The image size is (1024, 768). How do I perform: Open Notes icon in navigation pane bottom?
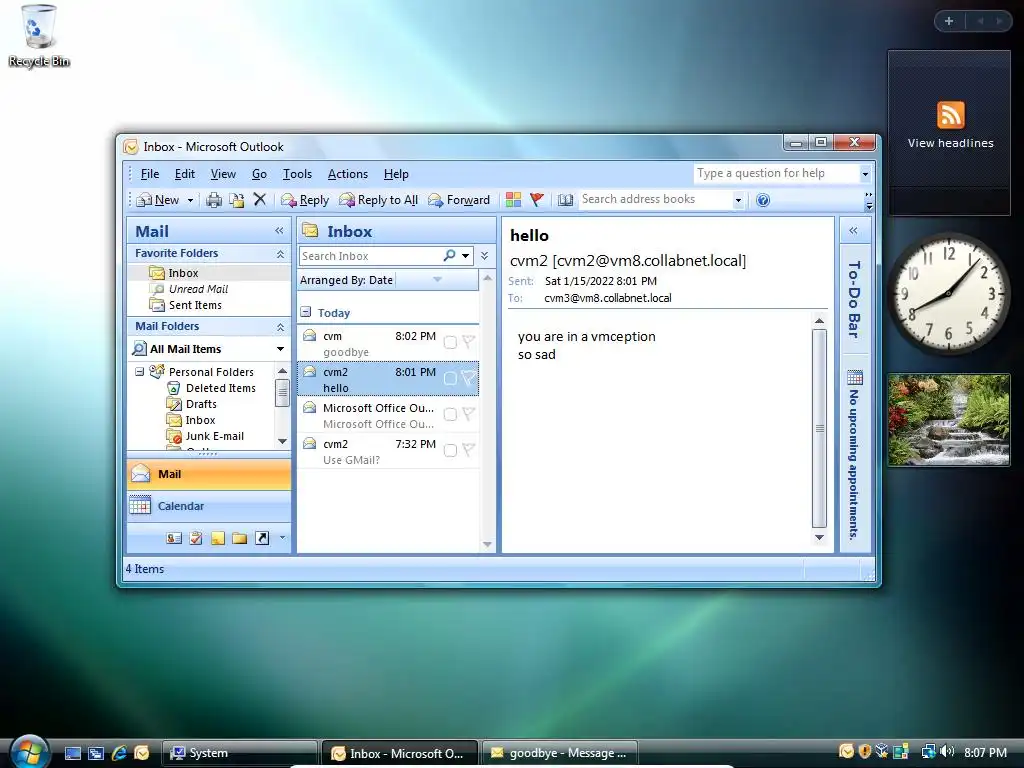[217, 538]
